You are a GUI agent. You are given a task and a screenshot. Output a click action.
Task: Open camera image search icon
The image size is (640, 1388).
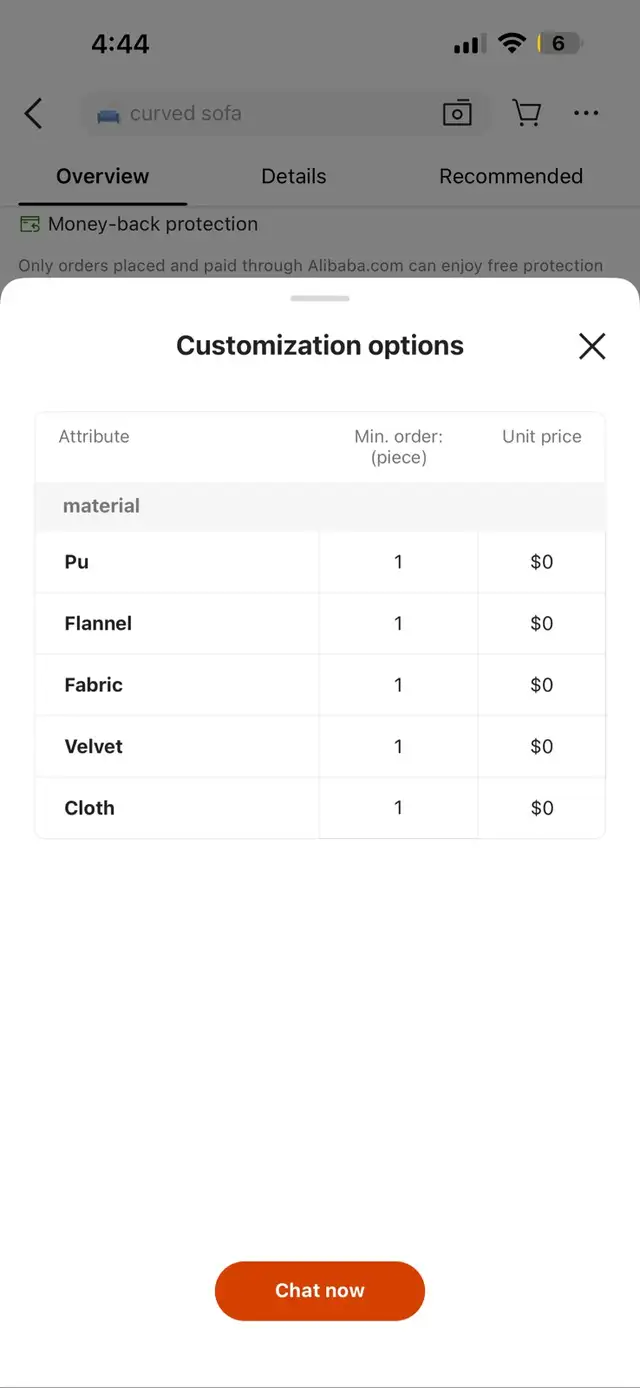pyautogui.click(x=457, y=114)
